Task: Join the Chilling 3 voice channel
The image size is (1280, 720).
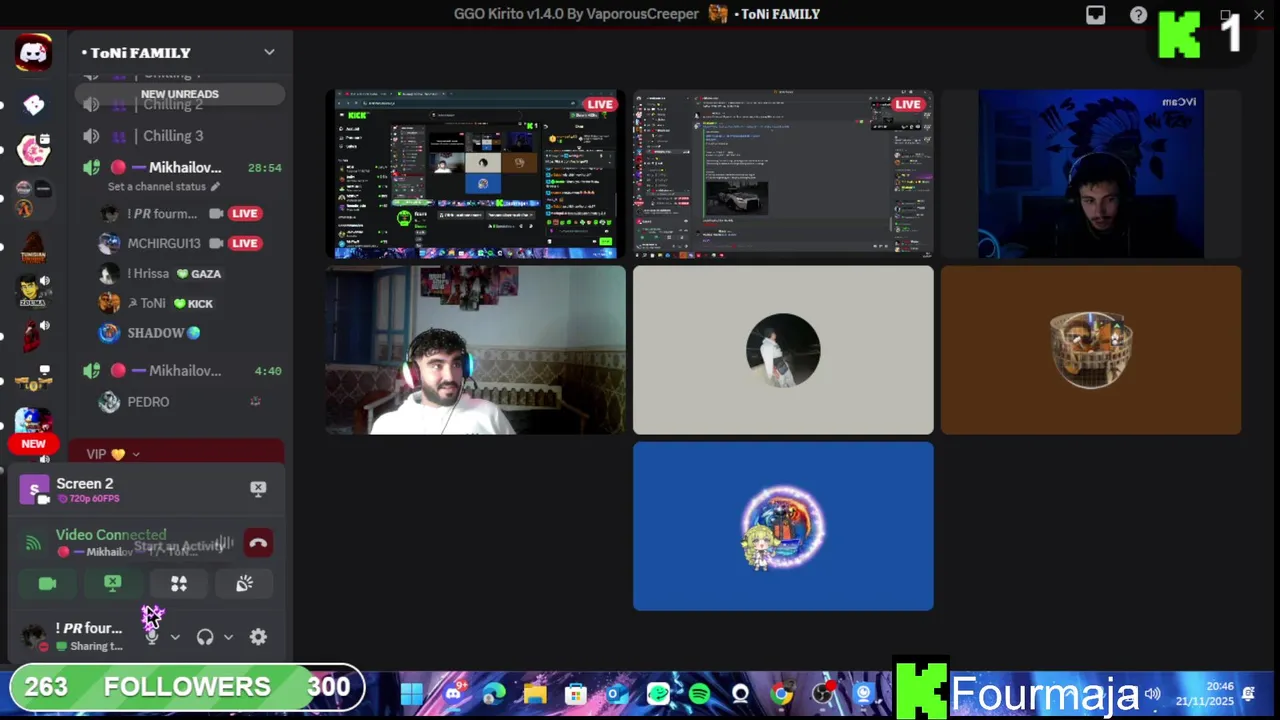Action: click(x=179, y=136)
